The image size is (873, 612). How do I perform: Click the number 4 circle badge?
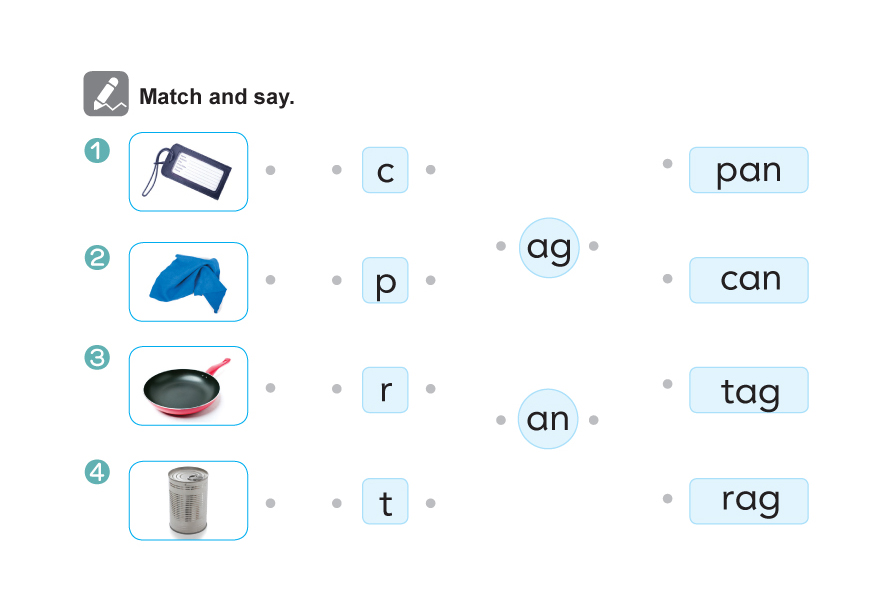[x=97, y=472]
